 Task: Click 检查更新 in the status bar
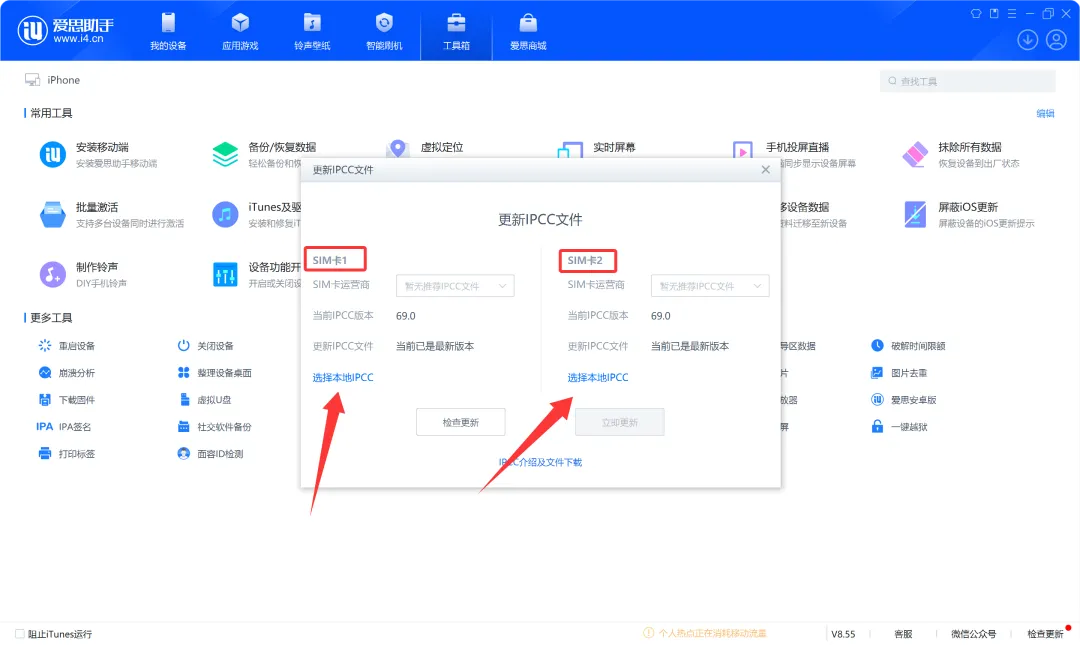(1046, 634)
